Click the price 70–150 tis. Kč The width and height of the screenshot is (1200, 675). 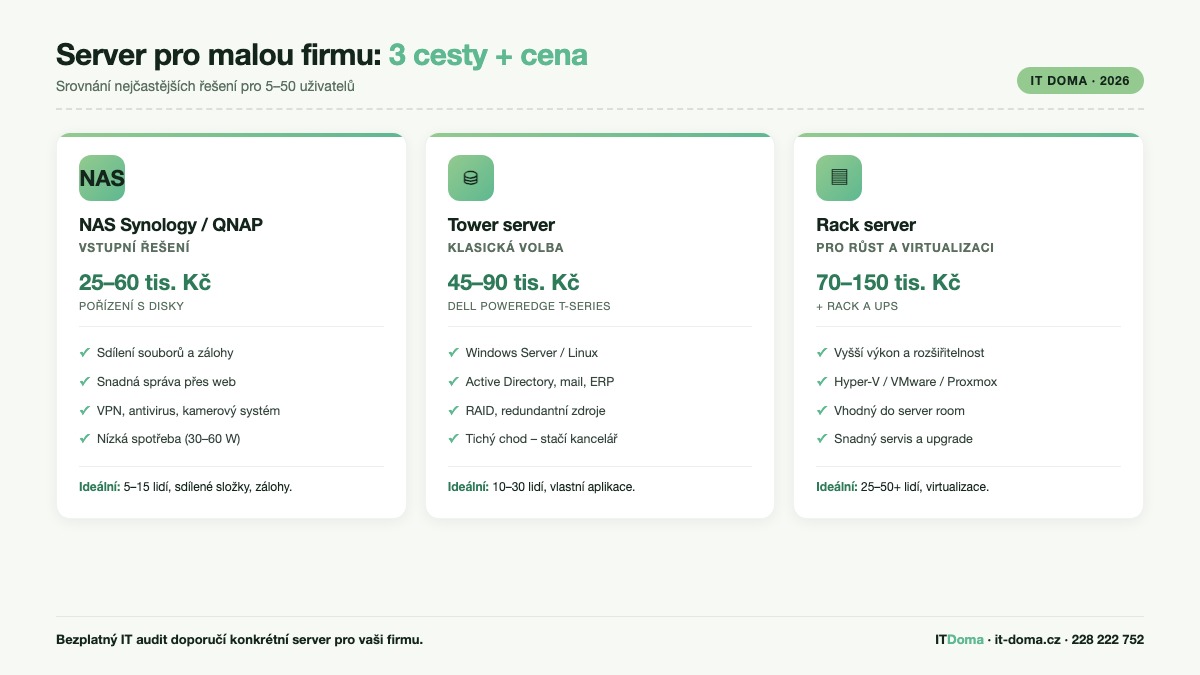888,282
